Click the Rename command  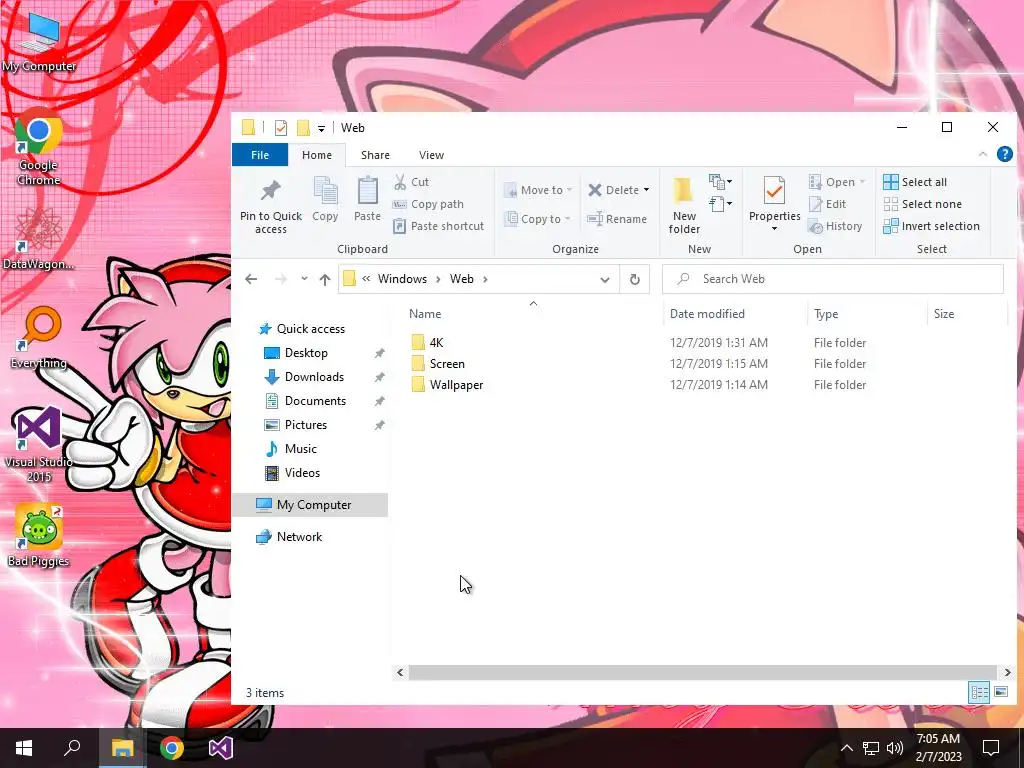pos(616,219)
